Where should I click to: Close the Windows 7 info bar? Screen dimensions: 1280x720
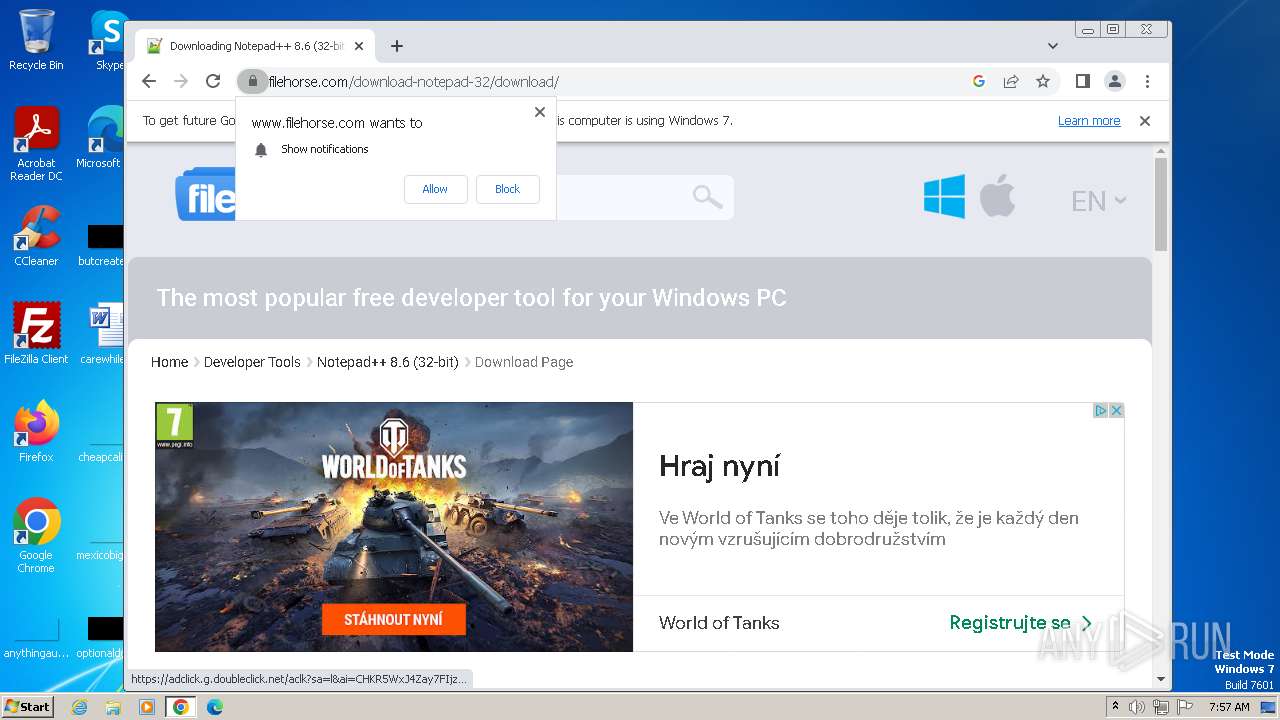[x=1145, y=121]
